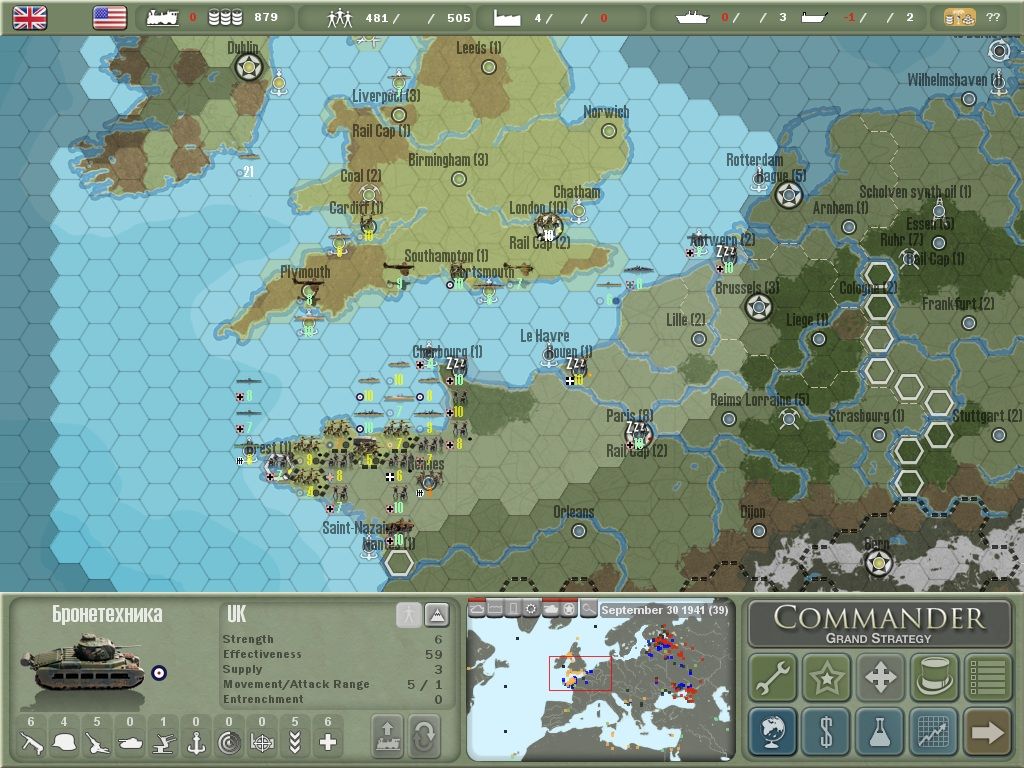Click the globe icon button
The height and width of the screenshot is (768, 1024).
(773, 732)
